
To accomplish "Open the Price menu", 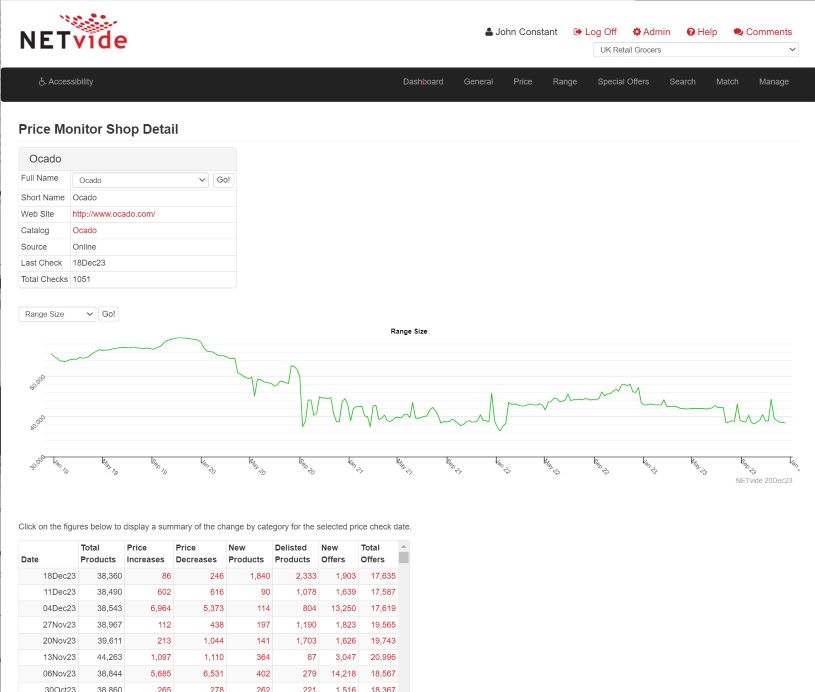I will pos(522,82).
